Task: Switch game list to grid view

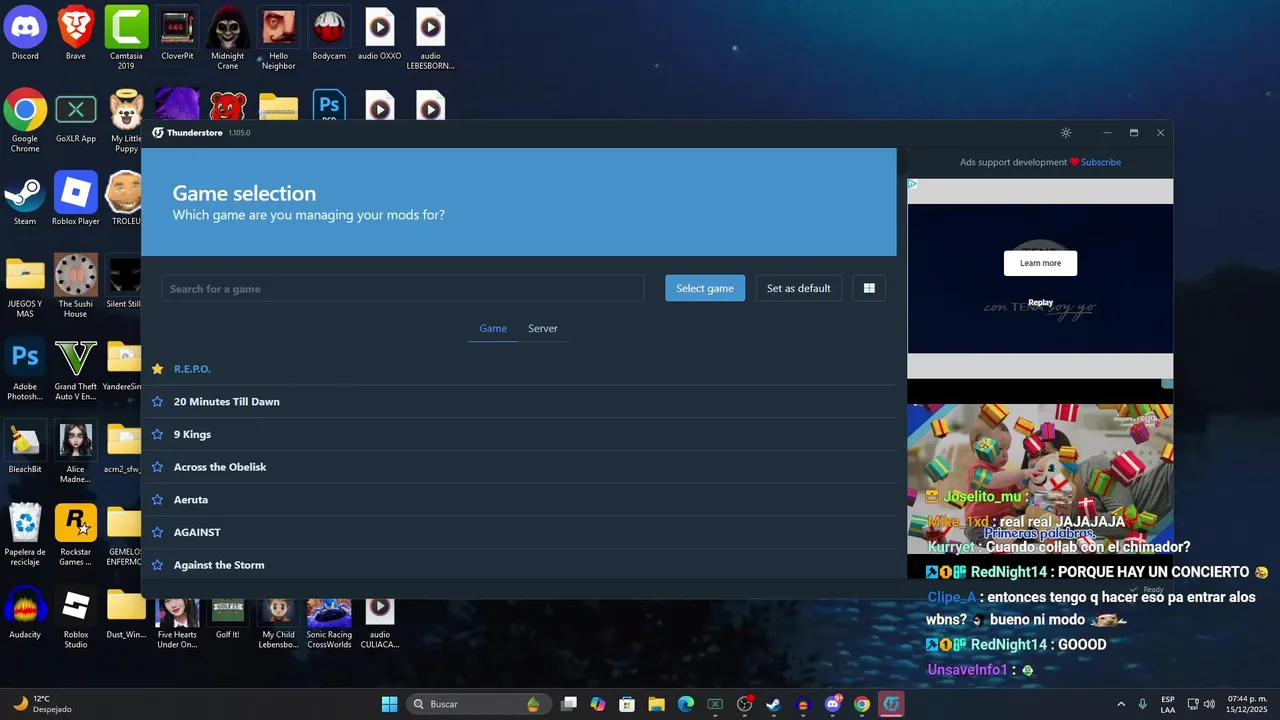Action: (x=869, y=288)
